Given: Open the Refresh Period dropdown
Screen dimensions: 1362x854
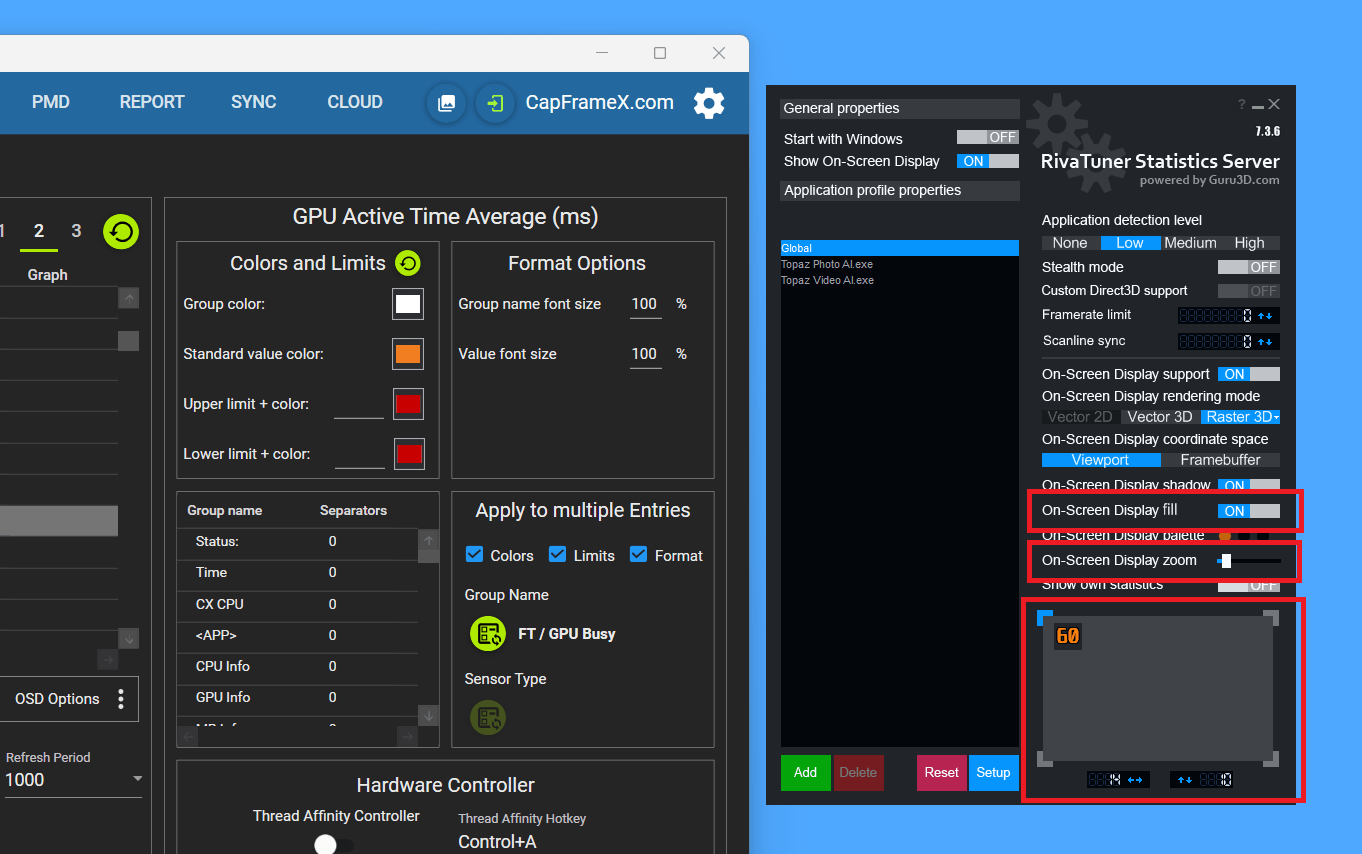Looking at the screenshot, I should pos(72,780).
